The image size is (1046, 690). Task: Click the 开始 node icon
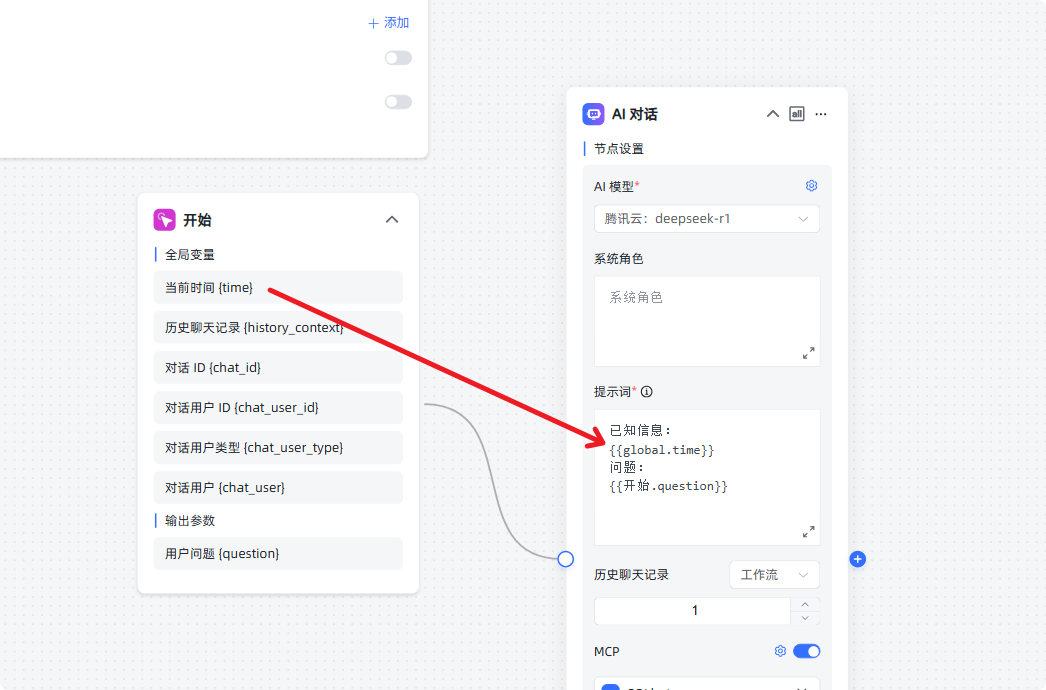(165, 220)
